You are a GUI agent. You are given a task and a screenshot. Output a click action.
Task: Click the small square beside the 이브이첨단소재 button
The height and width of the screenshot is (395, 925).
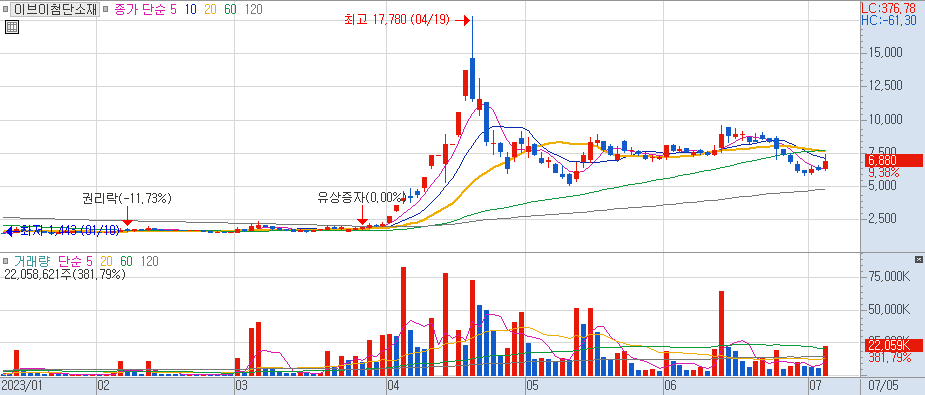(5, 9)
